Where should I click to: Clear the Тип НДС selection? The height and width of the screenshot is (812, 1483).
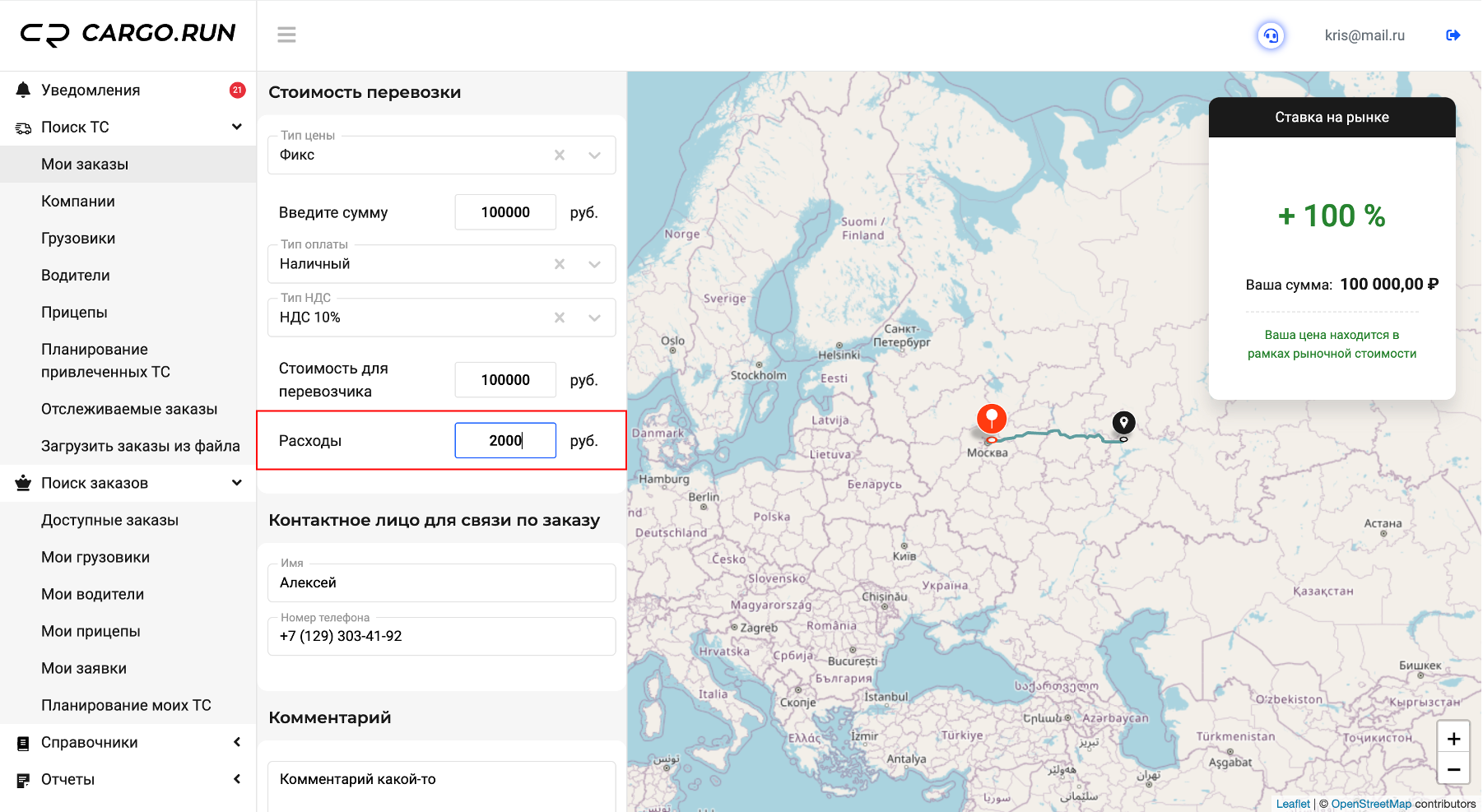(x=560, y=318)
